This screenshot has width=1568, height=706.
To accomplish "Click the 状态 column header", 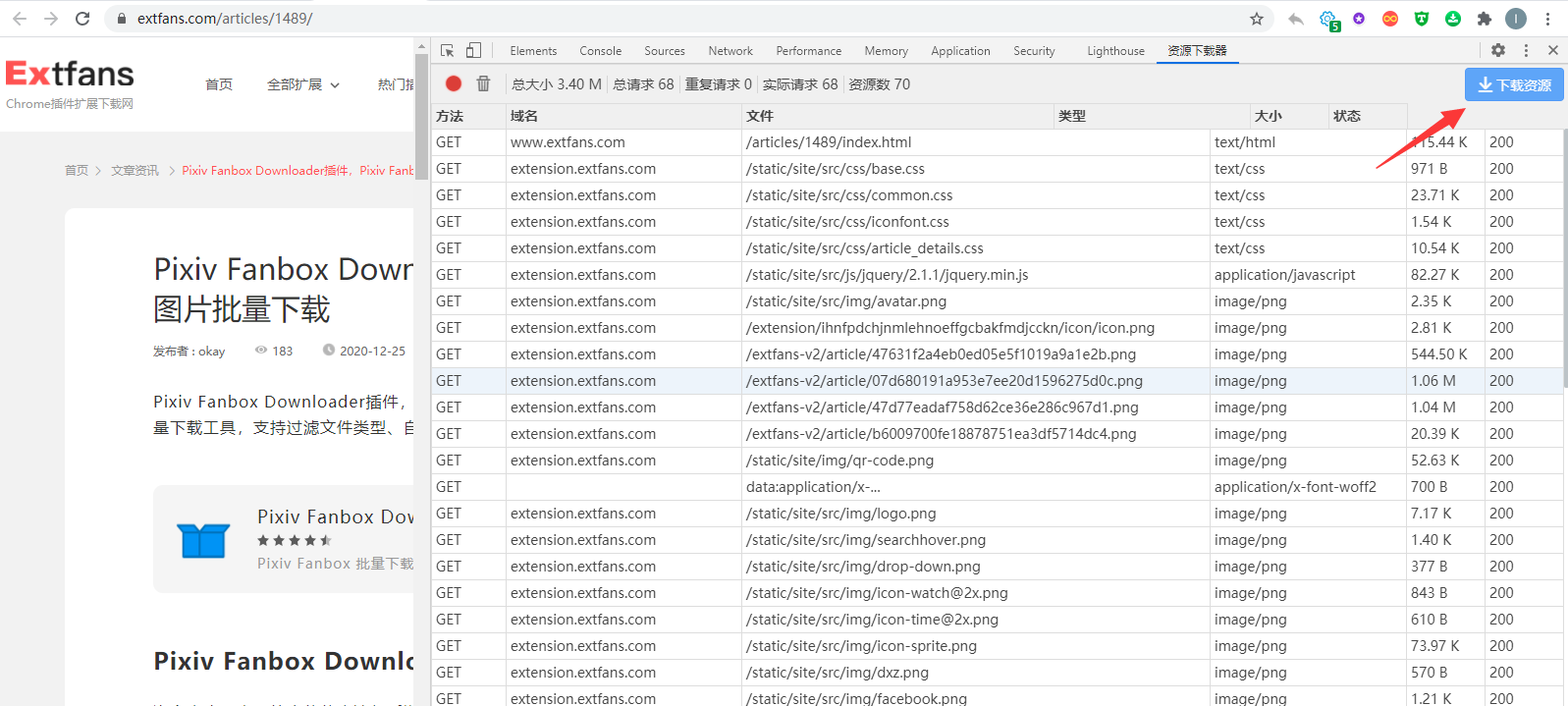I will point(1368,116).
